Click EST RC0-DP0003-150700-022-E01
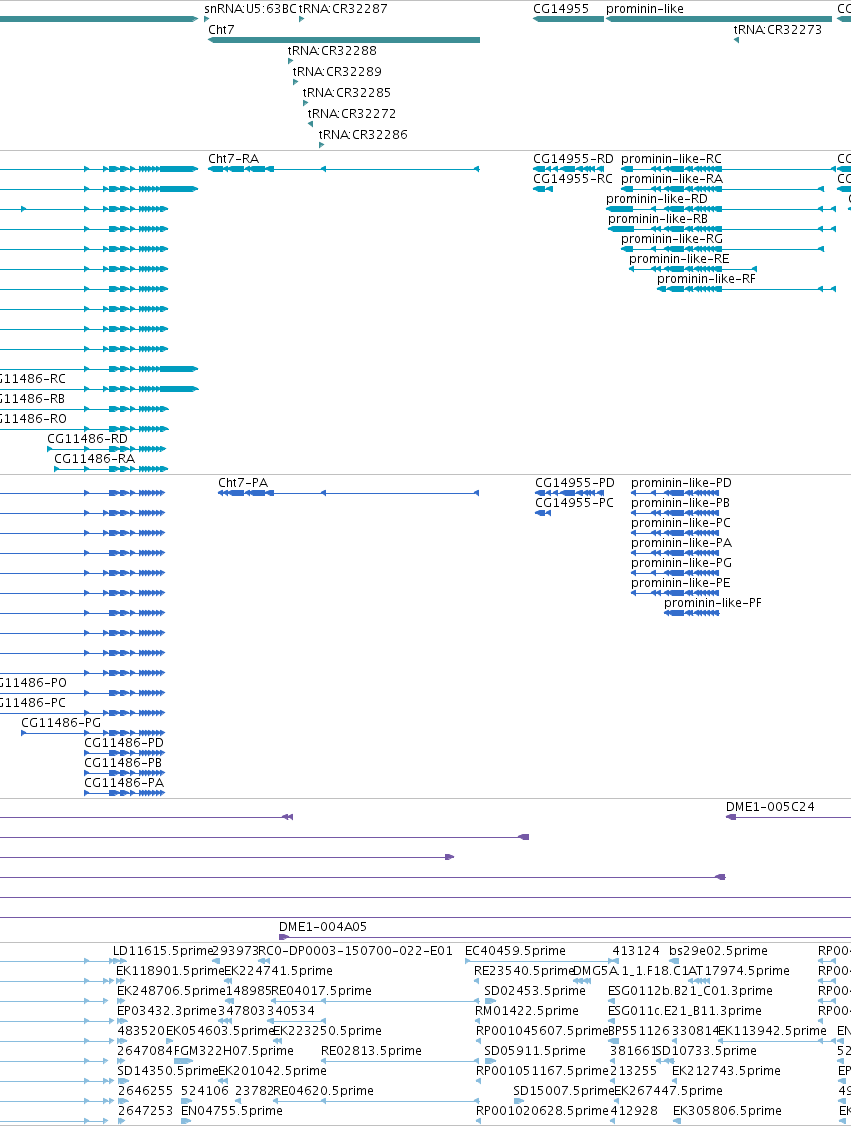 355,951
